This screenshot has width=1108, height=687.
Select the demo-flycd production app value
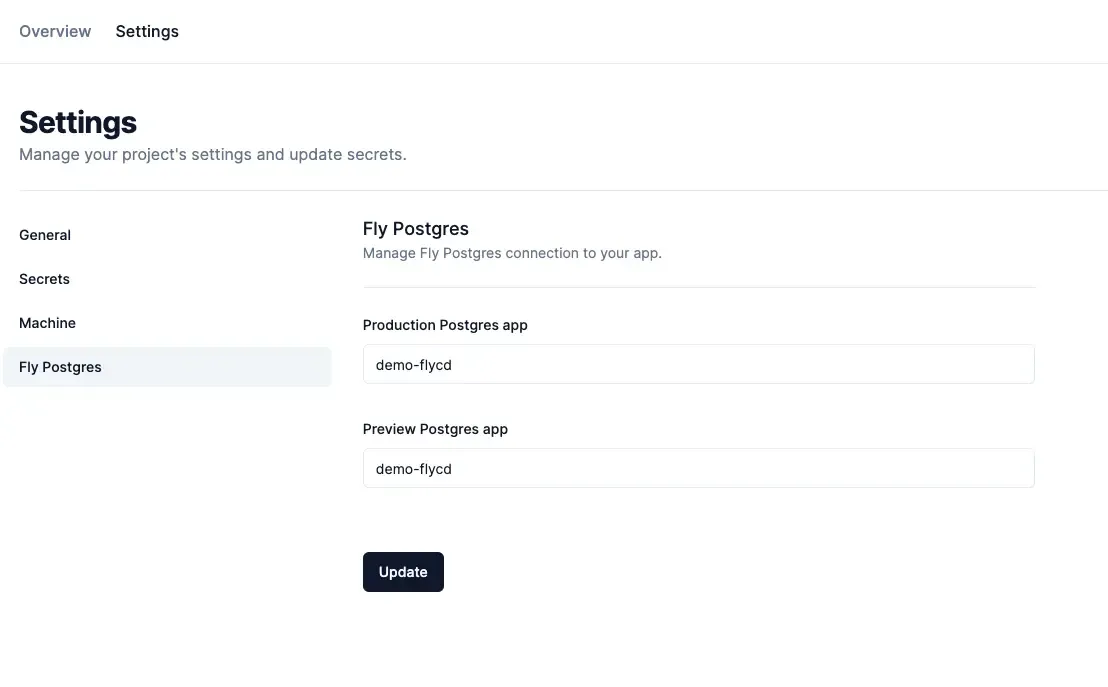413,364
